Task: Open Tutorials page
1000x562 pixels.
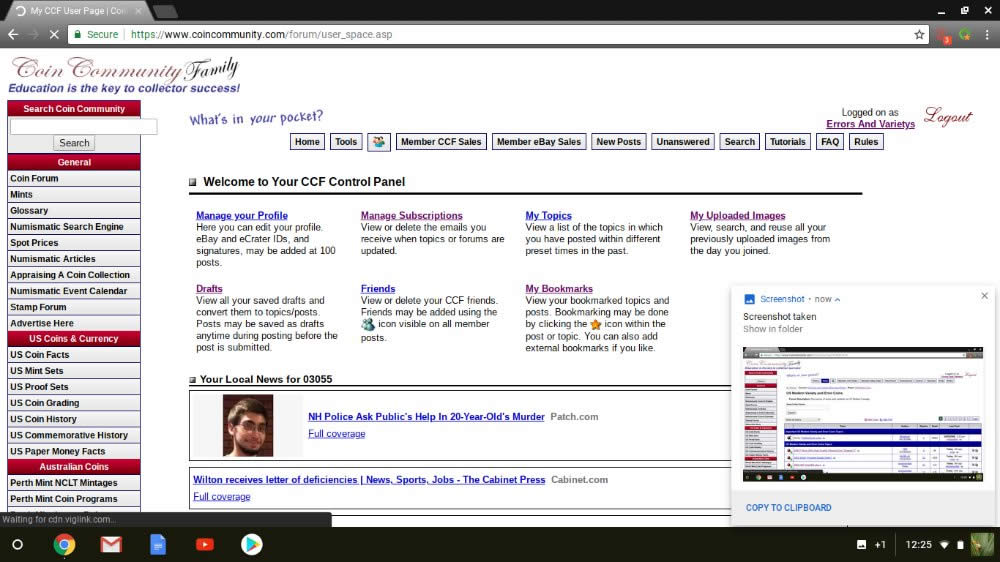Action: point(788,142)
